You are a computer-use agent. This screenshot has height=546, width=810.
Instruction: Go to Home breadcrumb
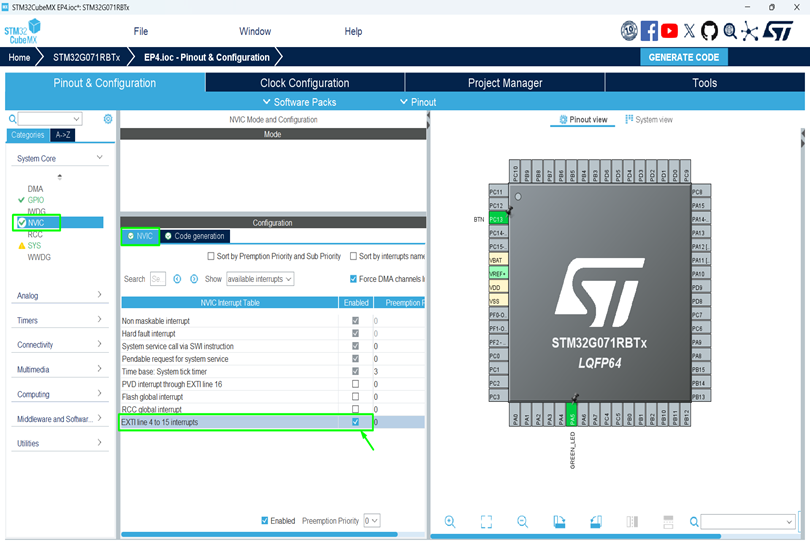19,57
